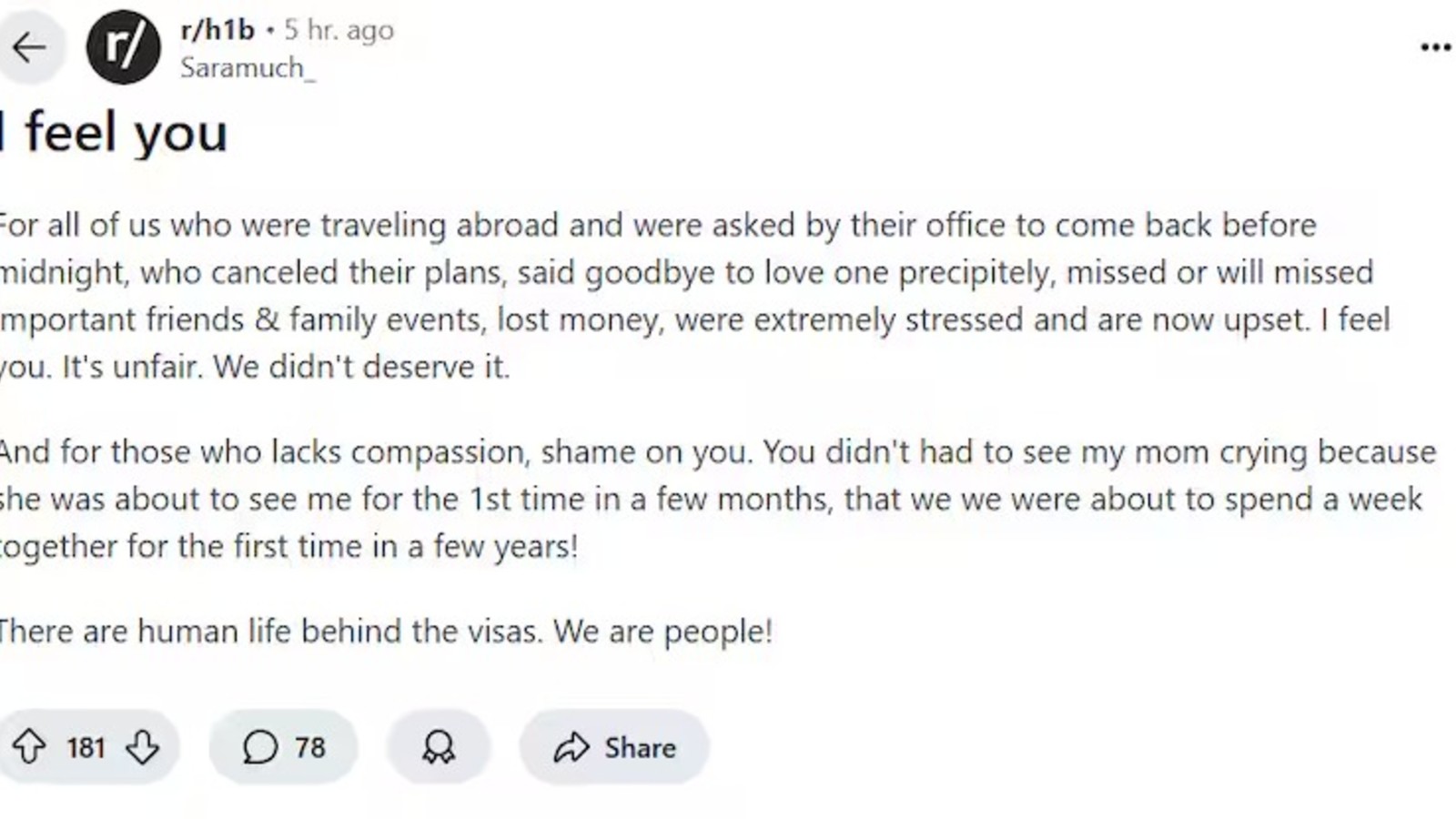The height and width of the screenshot is (819, 1456).
Task: Click the "Share" button label
Action: tap(640, 748)
